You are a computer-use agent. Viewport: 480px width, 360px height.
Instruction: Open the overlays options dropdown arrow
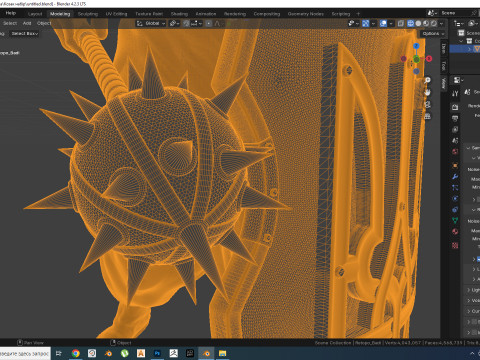[x=391, y=23]
